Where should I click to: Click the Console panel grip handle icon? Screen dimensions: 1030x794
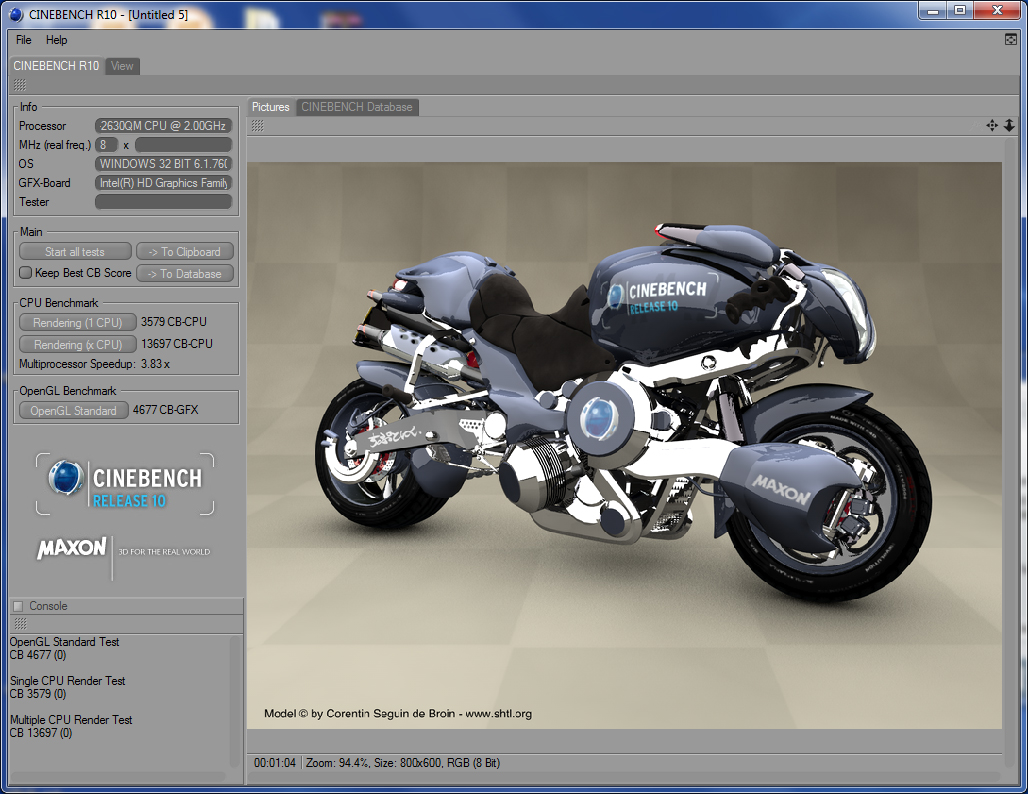[20, 623]
